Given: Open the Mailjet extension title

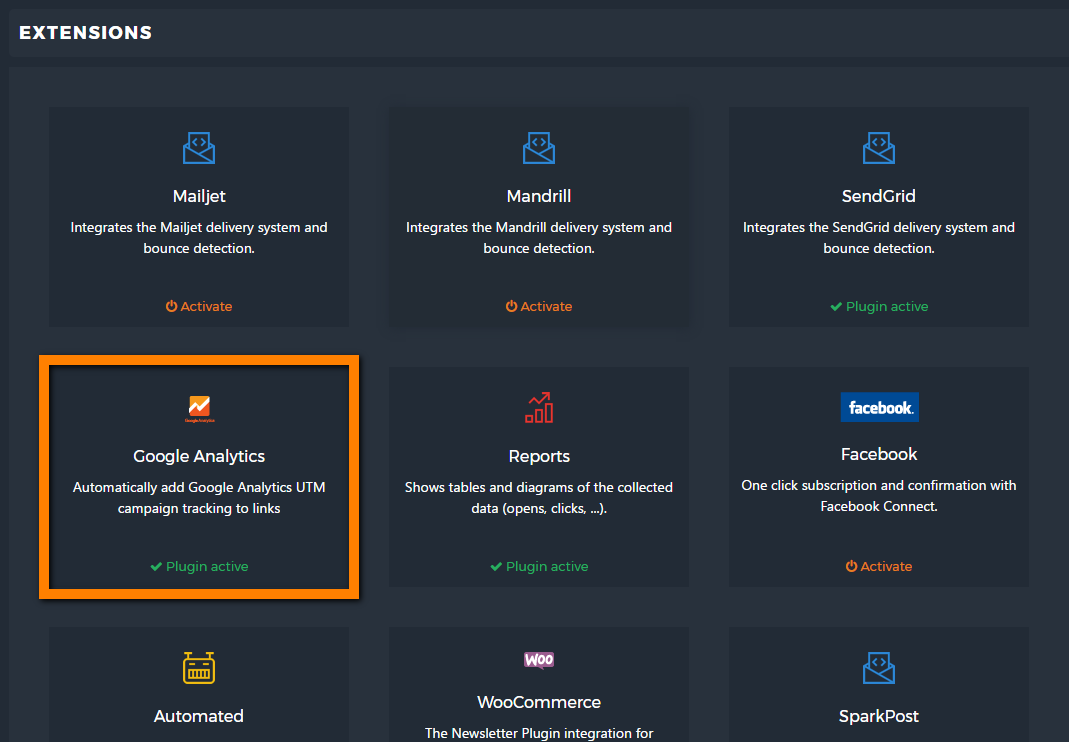Looking at the screenshot, I should tap(198, 196).
